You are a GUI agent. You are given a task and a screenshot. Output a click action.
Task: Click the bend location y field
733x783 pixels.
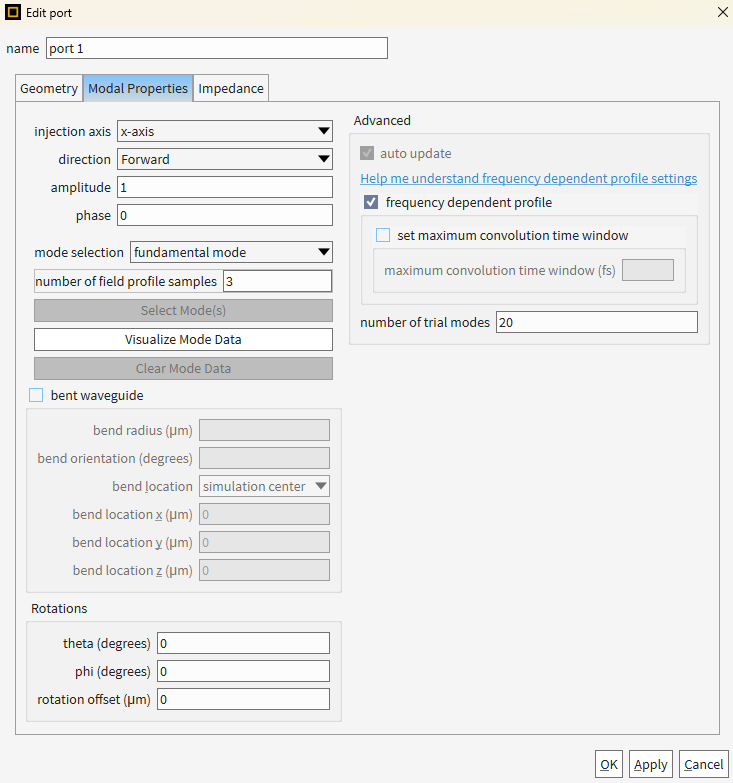click(264, 542)
